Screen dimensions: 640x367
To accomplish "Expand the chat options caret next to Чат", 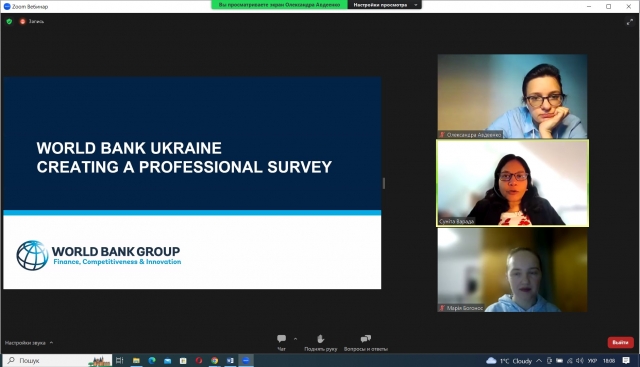I will [296, 339].
